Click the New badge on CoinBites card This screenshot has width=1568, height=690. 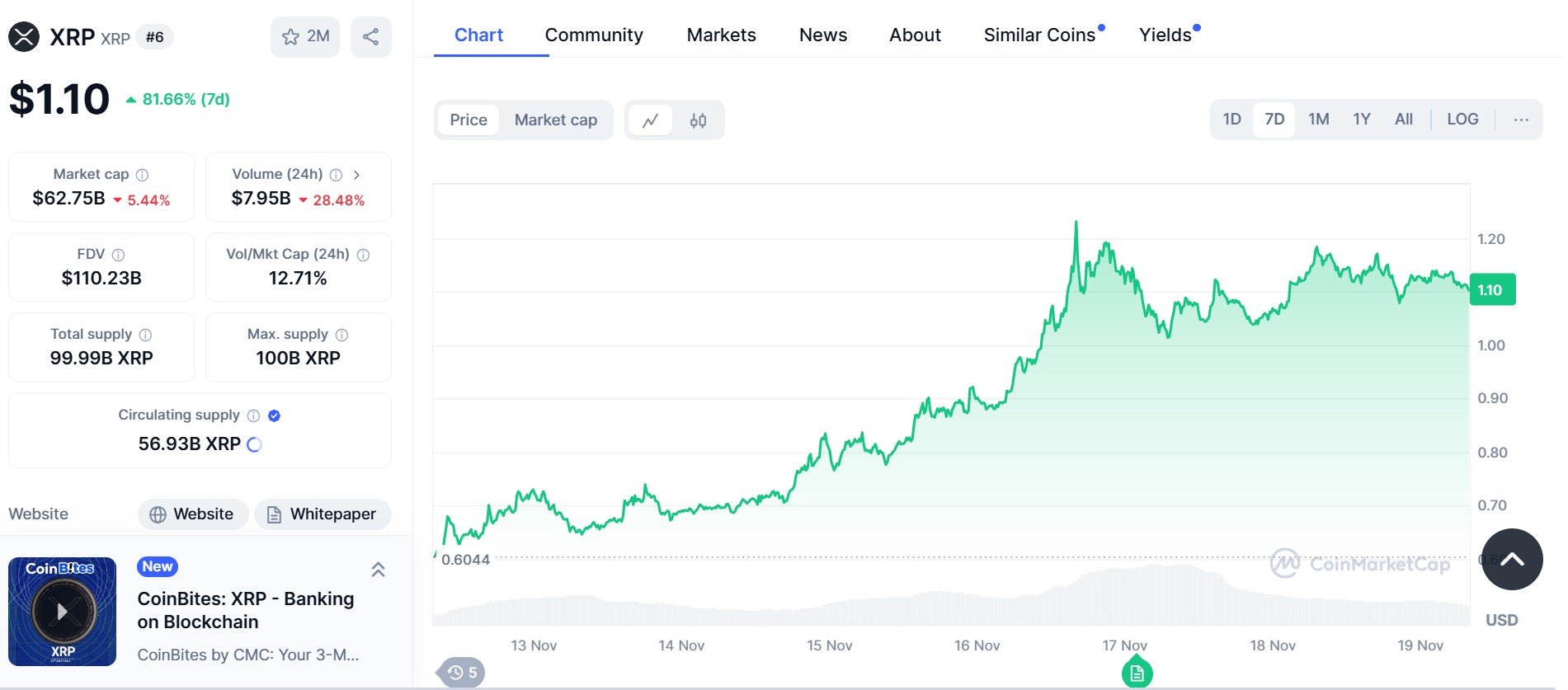tap(158, 567)
